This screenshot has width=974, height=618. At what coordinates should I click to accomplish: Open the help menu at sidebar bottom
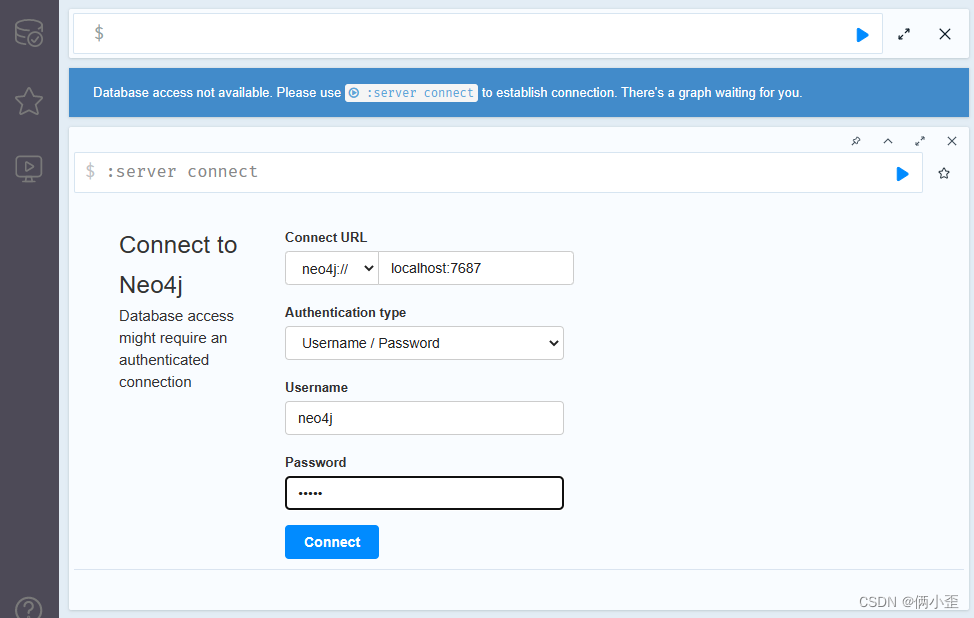(x=29, y=606)
